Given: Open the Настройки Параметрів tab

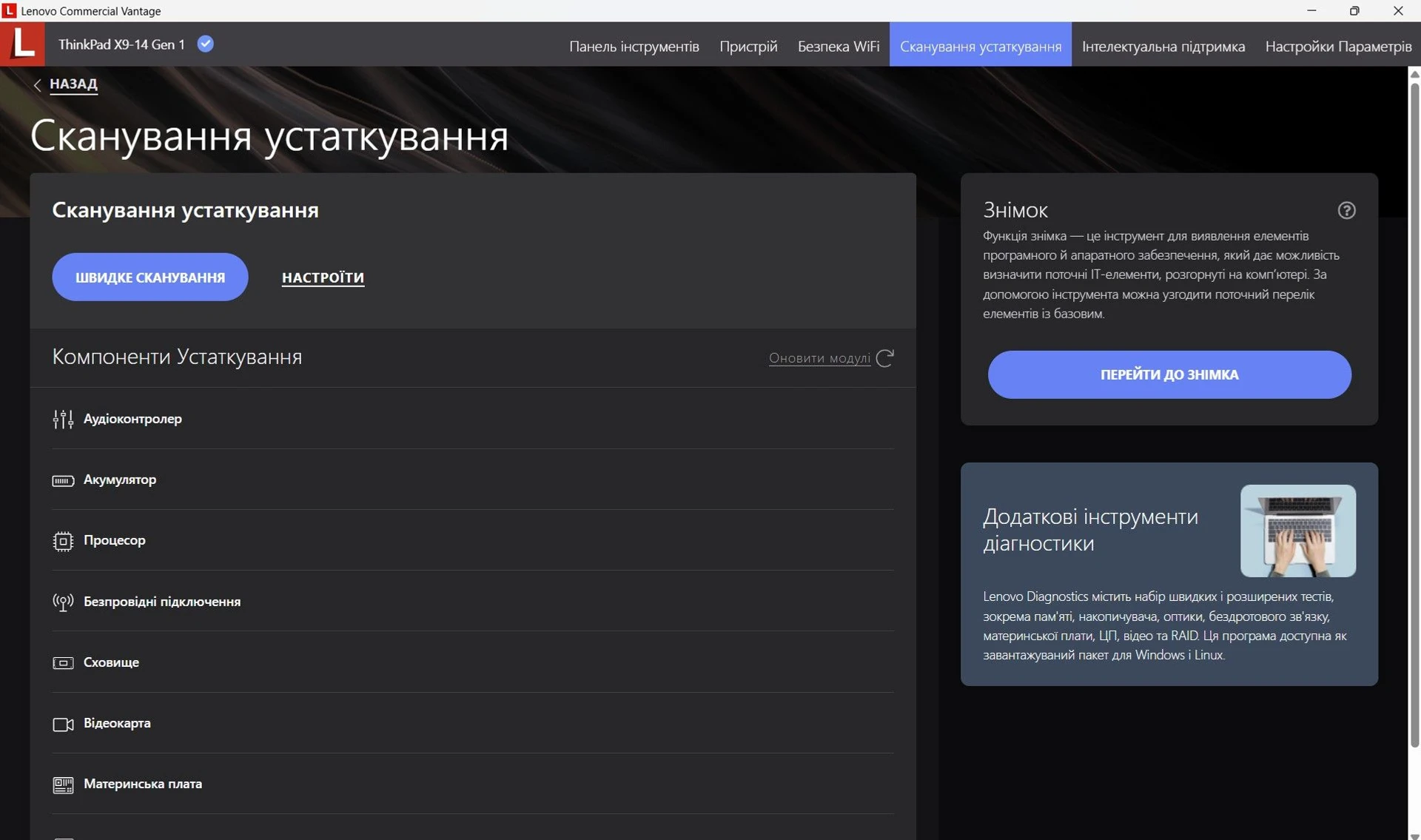Looking at the screenshot, I should [x=1338, y=46].
